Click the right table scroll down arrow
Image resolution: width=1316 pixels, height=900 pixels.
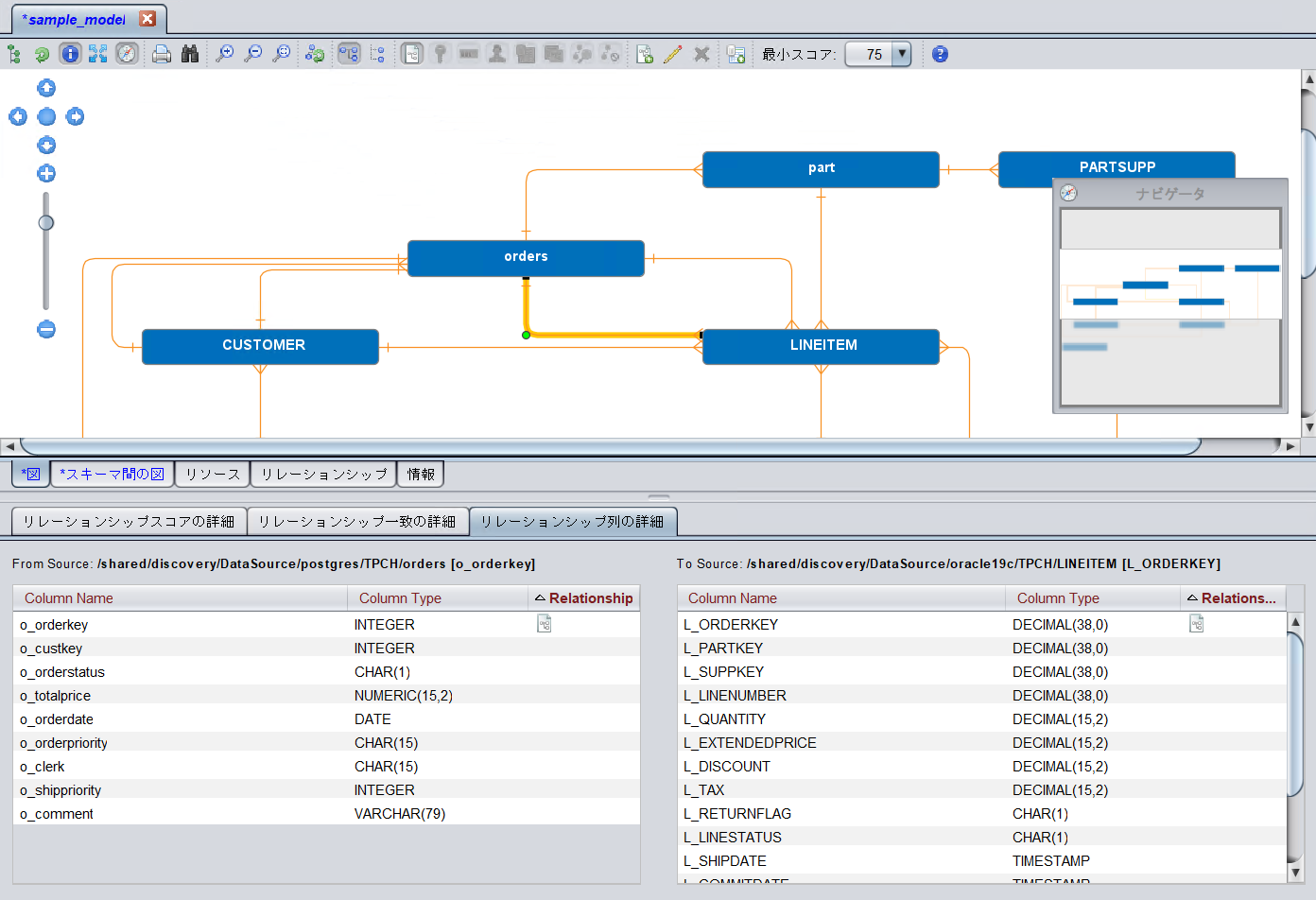click(x=1295, y=874)
